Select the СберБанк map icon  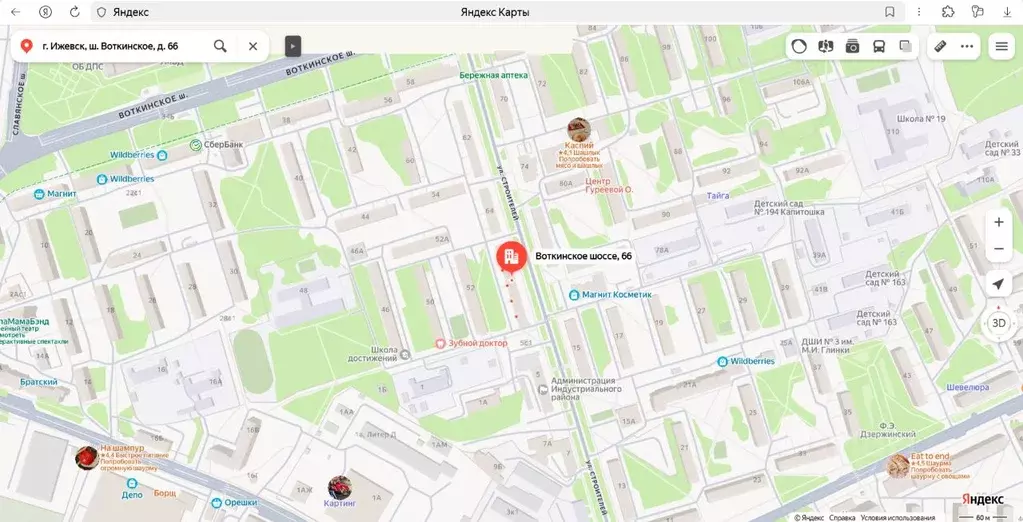pyautogui.click(x=195, y=145)
